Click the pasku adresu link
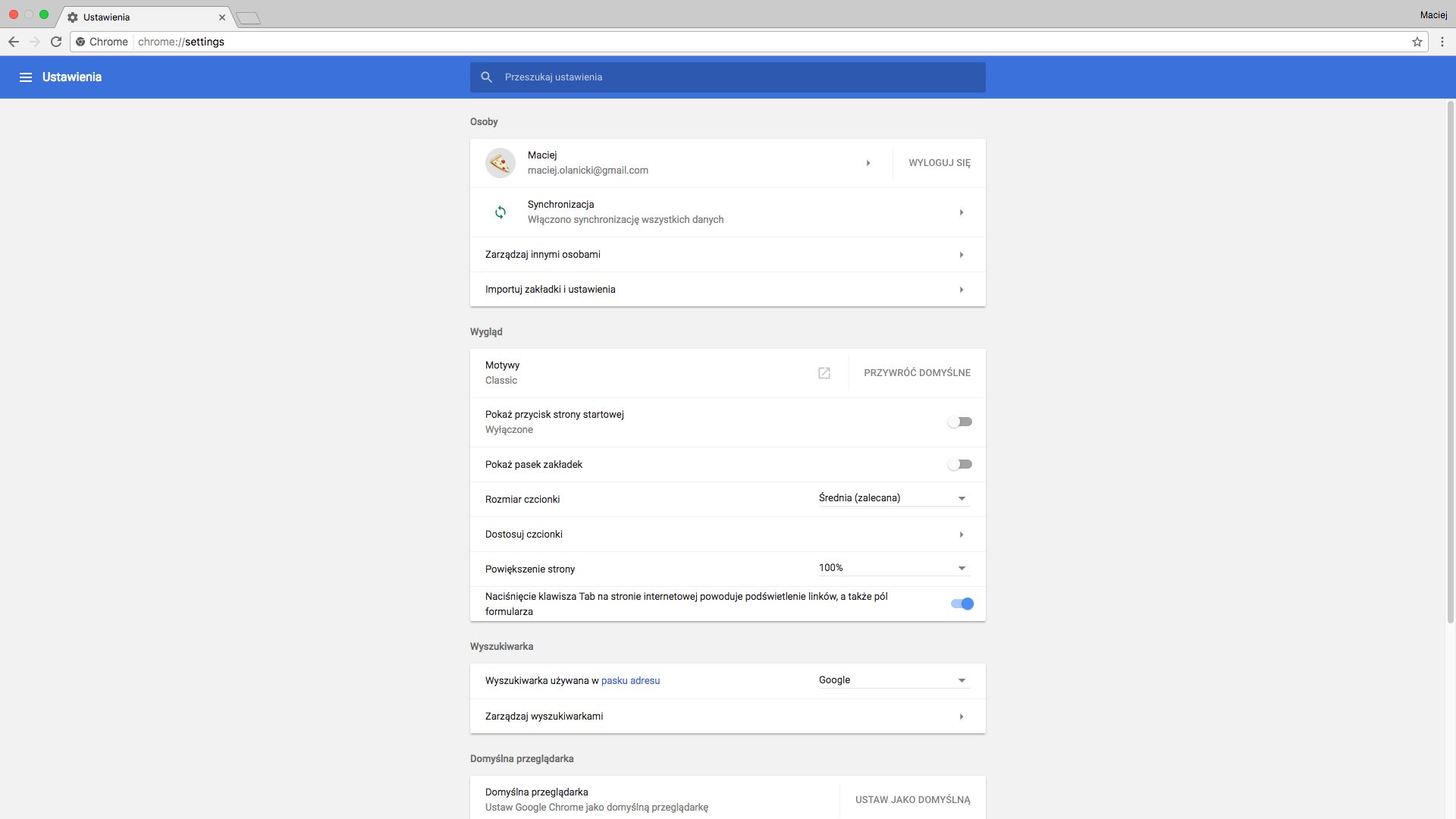Screen dimensions: 1456x819 point(630,681)
